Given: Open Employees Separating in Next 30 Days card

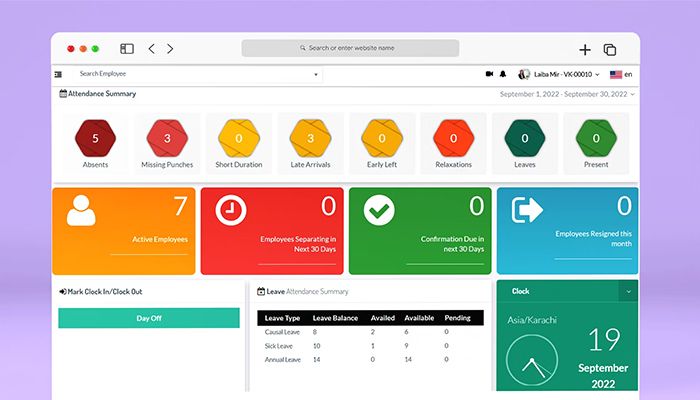Looking at the screenshot, I should coord(272,231).
